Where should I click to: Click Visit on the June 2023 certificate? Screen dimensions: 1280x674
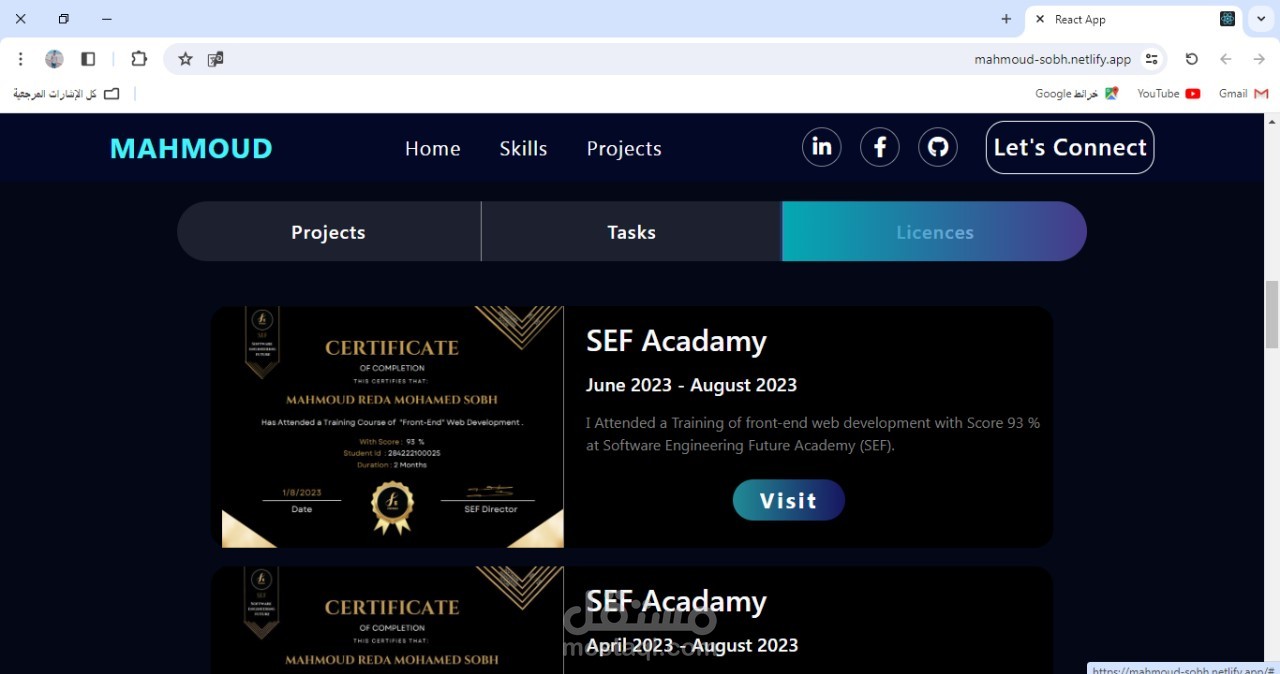(x=788, y=500)
